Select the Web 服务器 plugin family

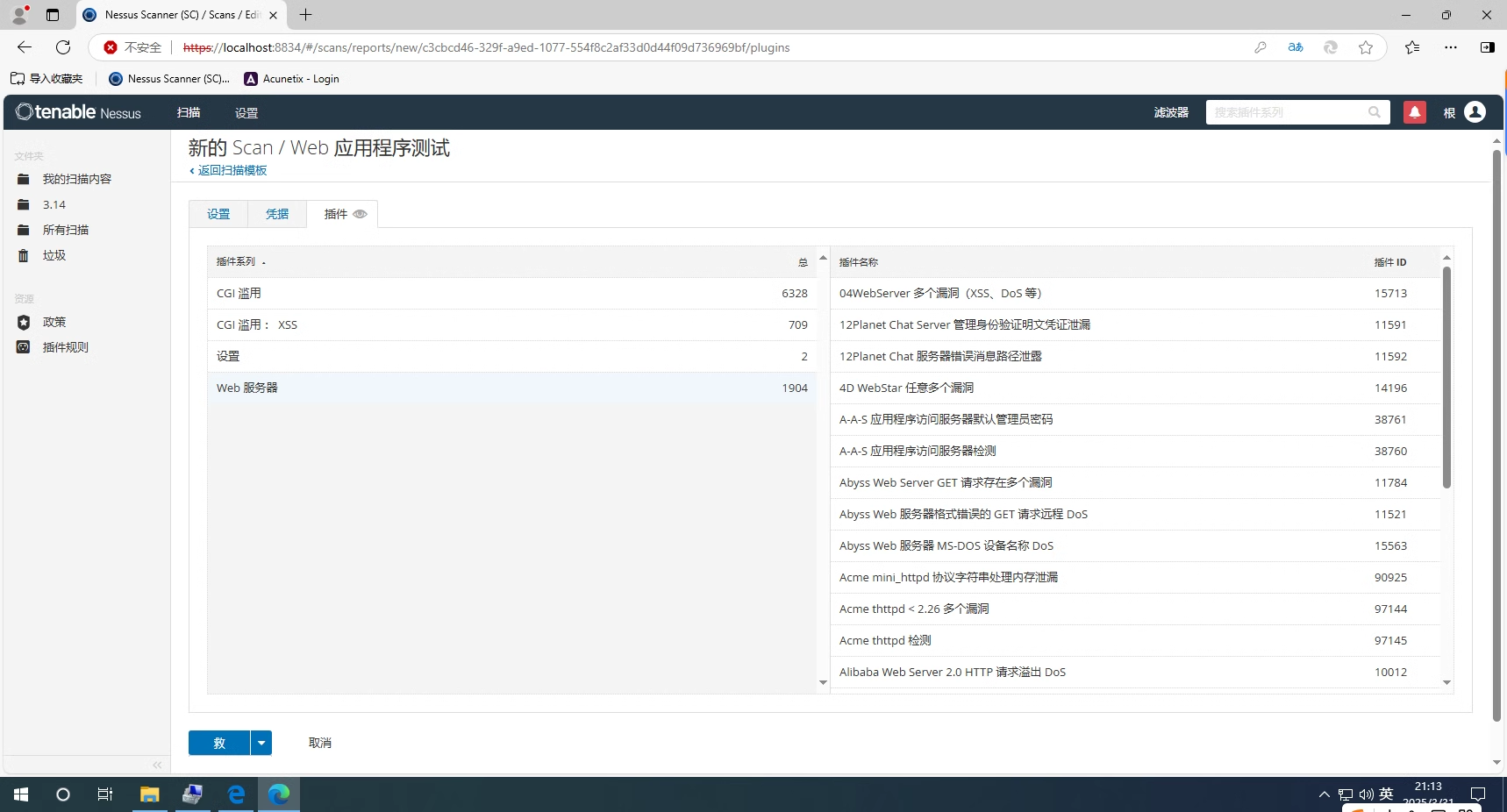pos(511,388)
